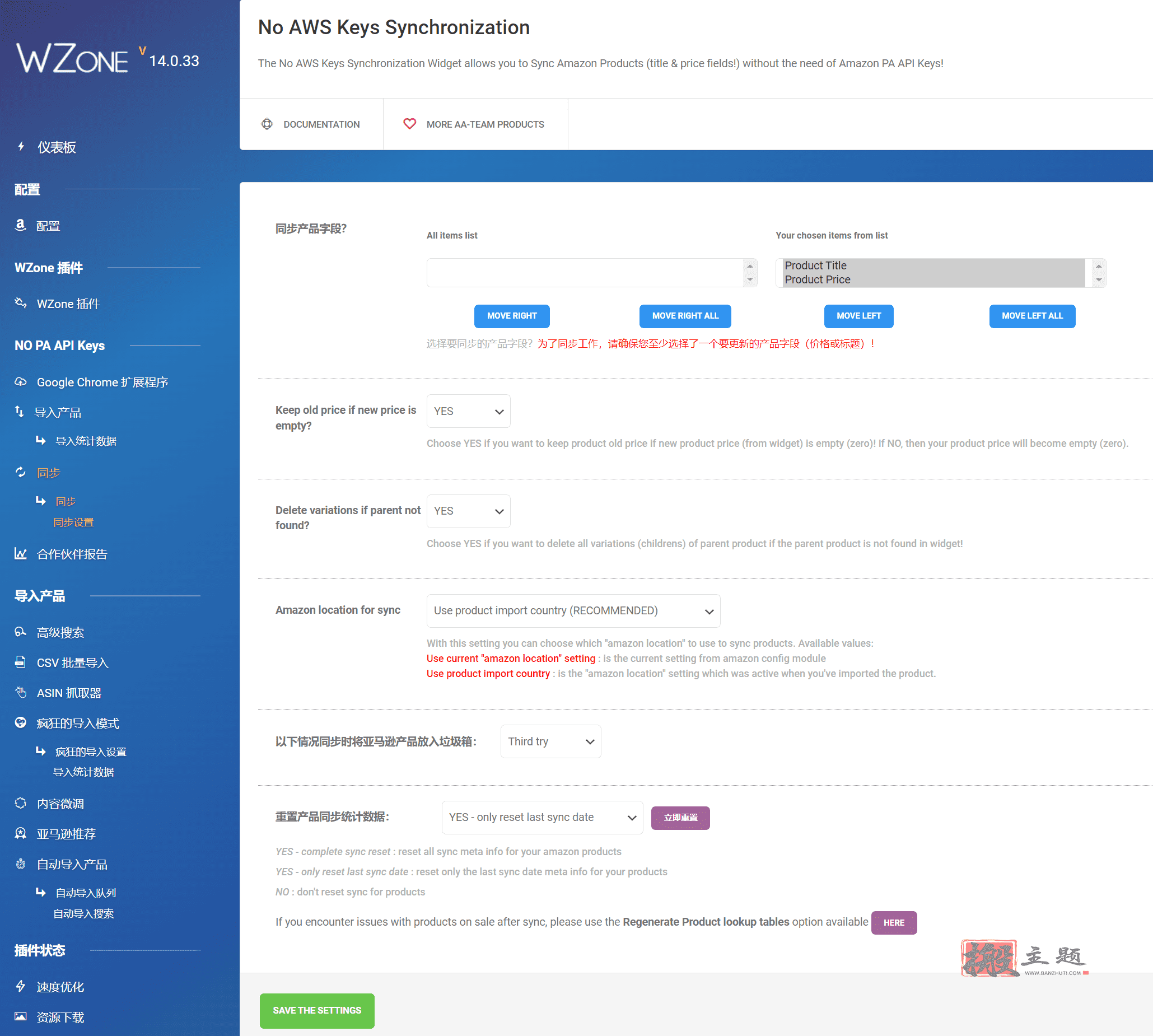The width and height of the screenshot is (1153, 1036).
Task: Open 亚马逊推荐 menu item
Action: [x=66, y=834]
